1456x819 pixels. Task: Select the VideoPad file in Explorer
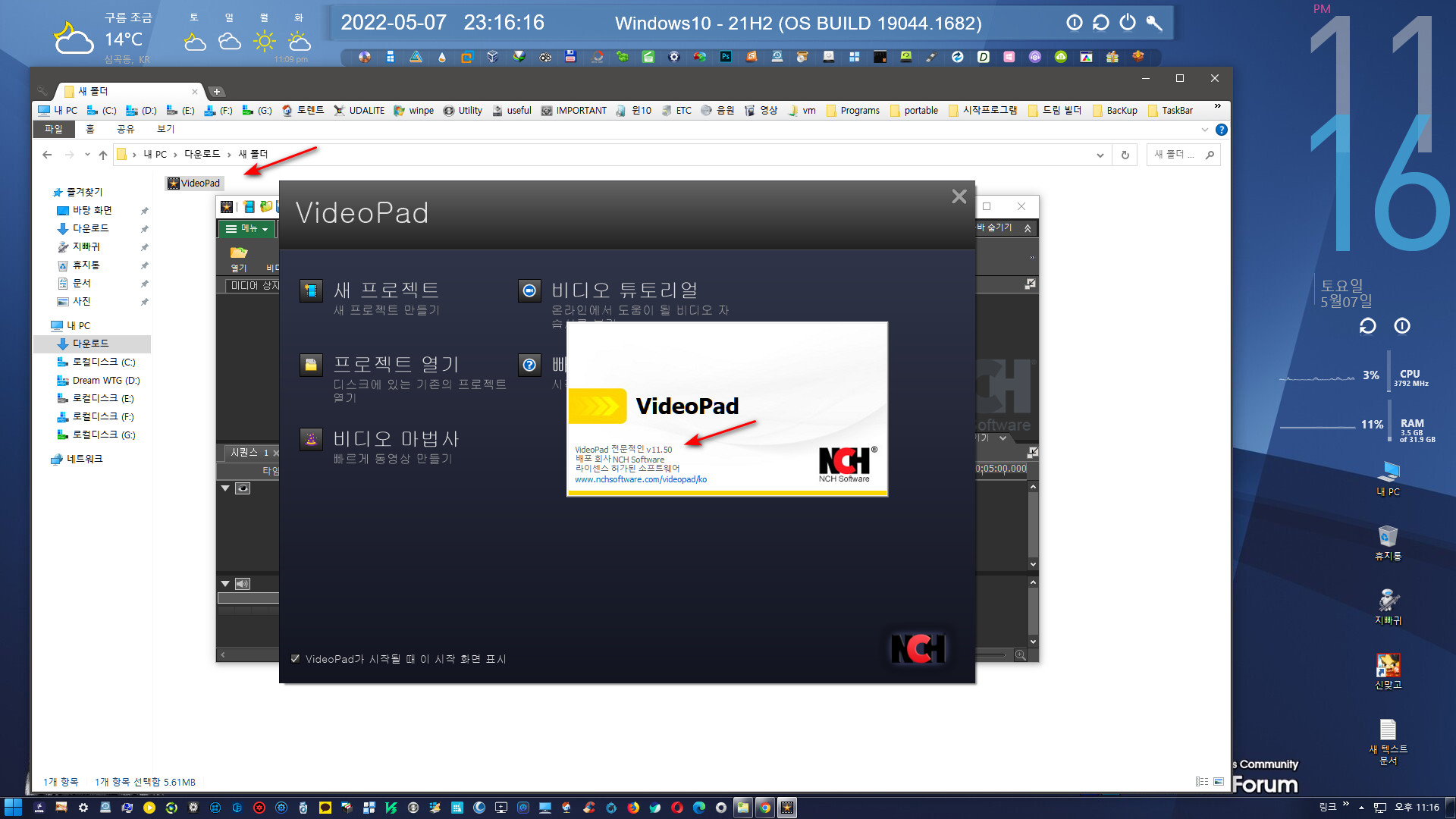(194, 184)
